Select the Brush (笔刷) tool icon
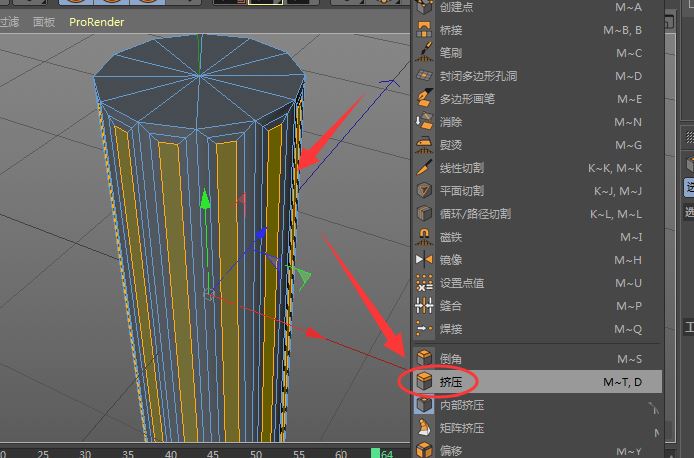This screenshot has height=458, width=694. [424, 53]
